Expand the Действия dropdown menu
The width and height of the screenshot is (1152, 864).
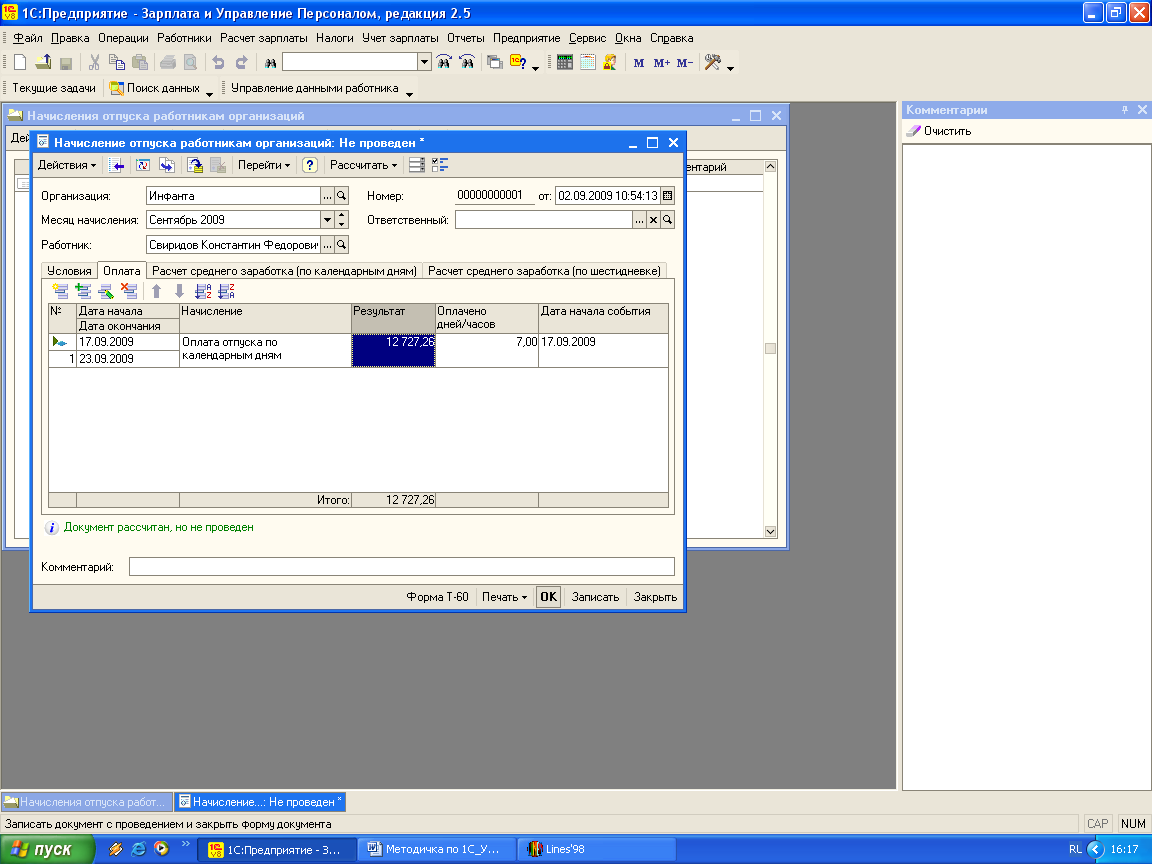point(67,165)
